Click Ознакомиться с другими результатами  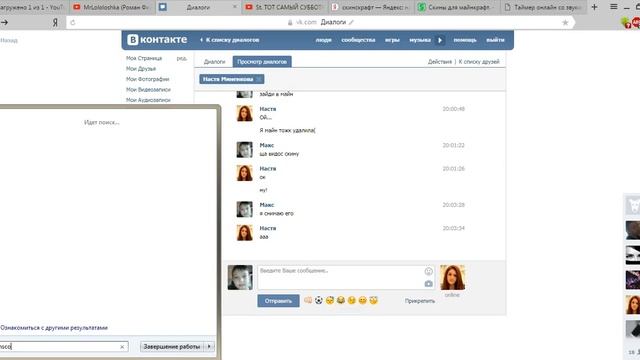pos(54,328)
